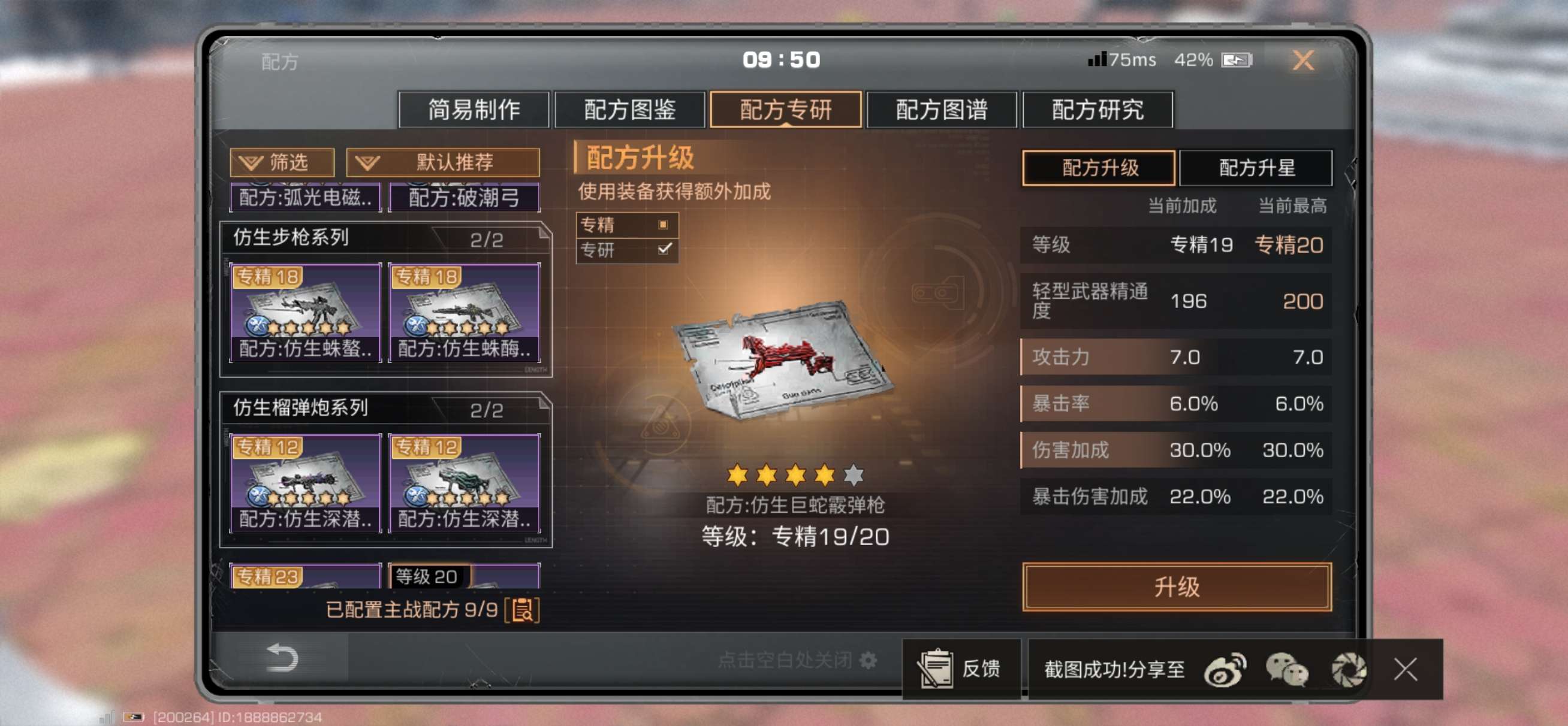This screenshot has height=726, width=1568.
Task: Click the 升级 upgrade button
Action: point(1177,586)
